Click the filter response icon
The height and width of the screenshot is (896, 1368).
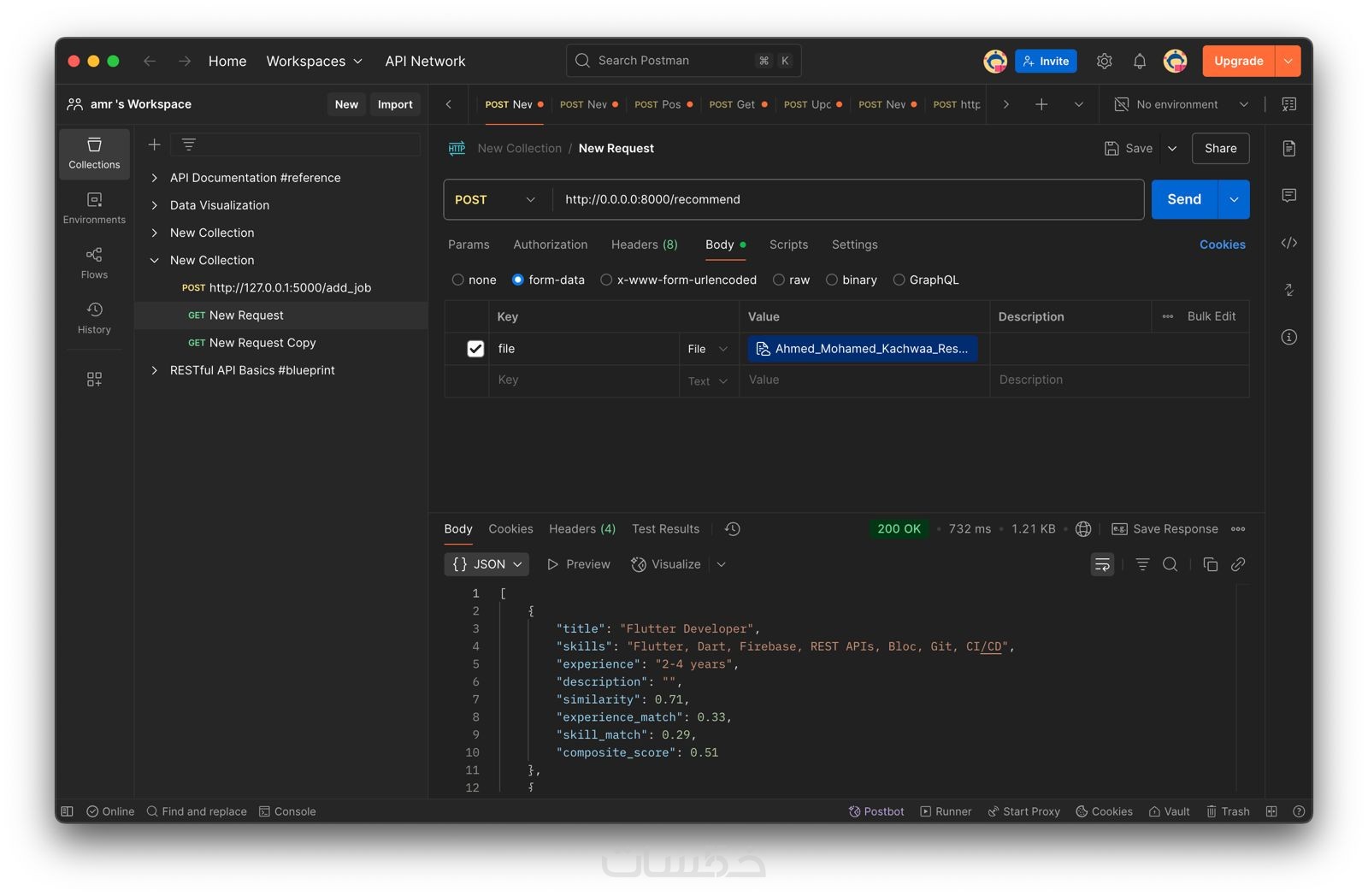pos(1142,564)
